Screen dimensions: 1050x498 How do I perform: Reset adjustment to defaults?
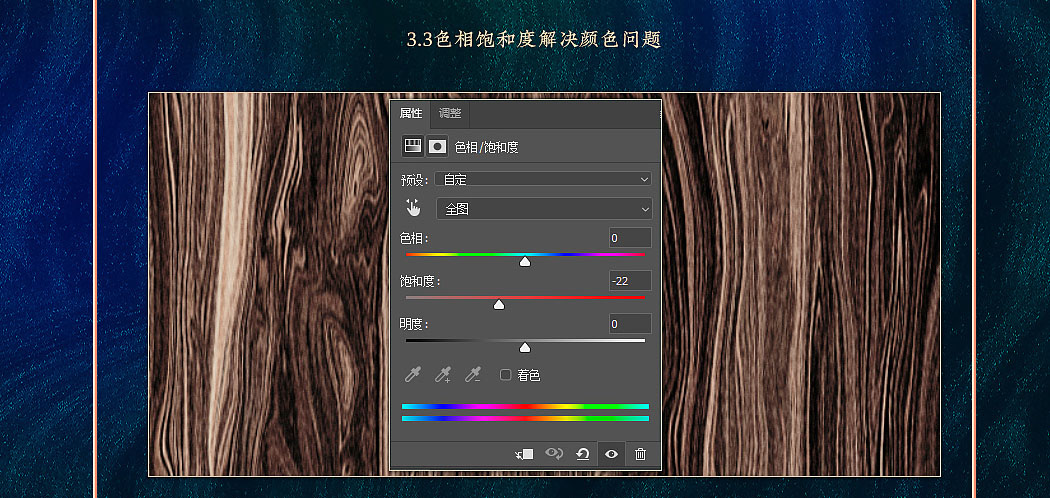point(583,454)
